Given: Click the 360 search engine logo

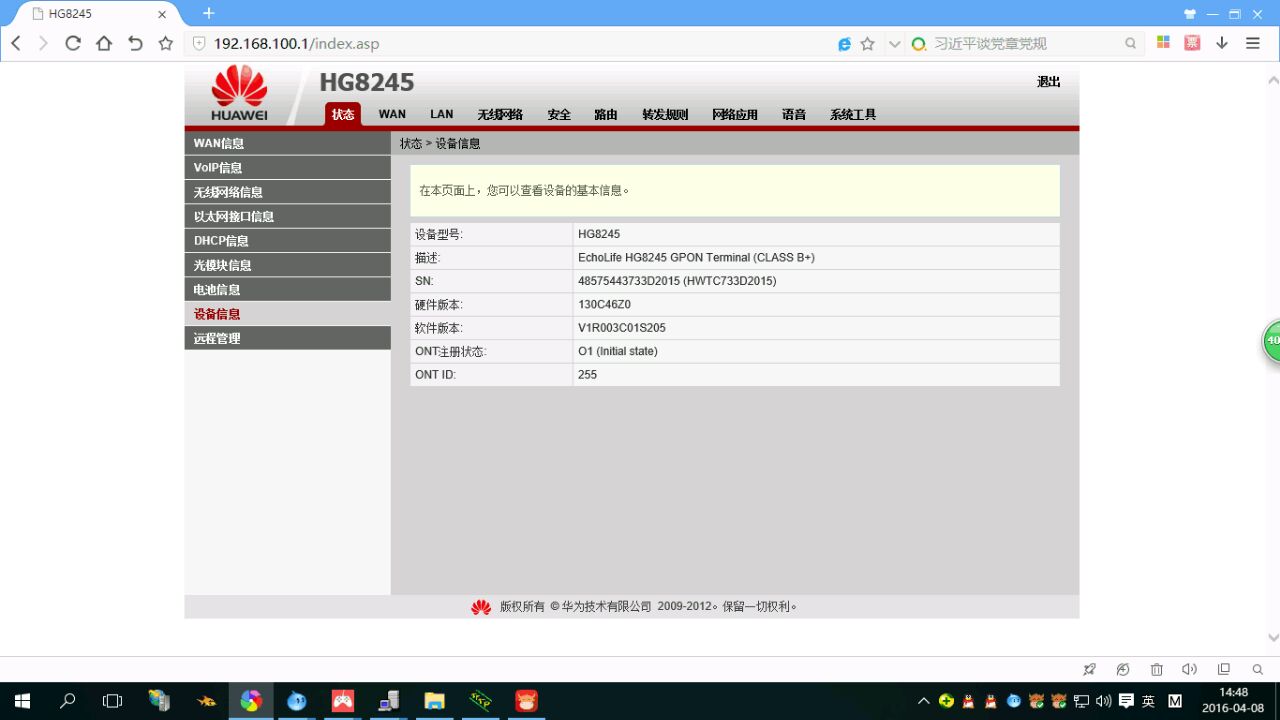Looking at the screenshot, I should pyautogui.click(x=919, y=44).
